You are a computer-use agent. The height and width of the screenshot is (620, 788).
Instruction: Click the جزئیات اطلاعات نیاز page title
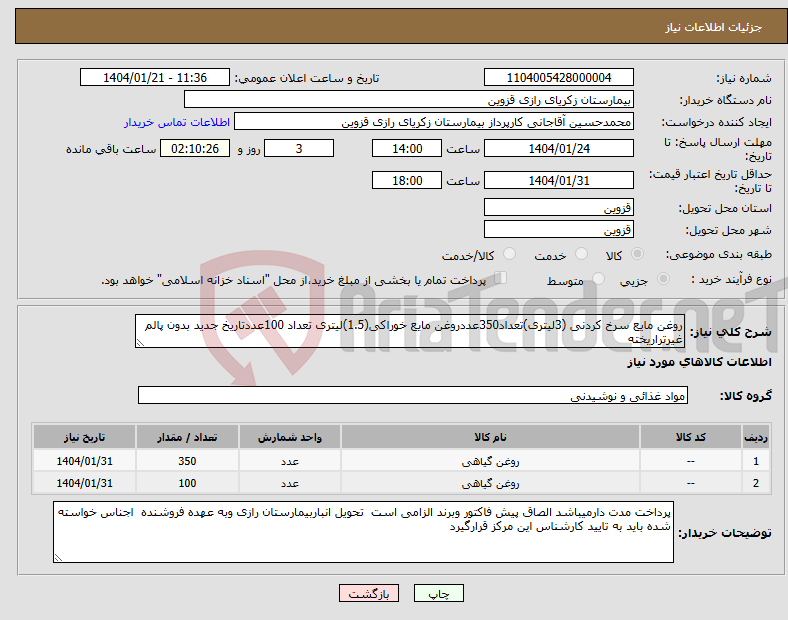714,27
